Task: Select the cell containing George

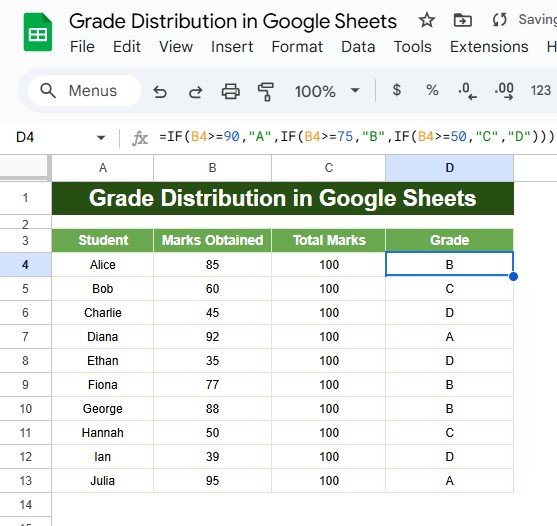Action: [x=103, y=409]
